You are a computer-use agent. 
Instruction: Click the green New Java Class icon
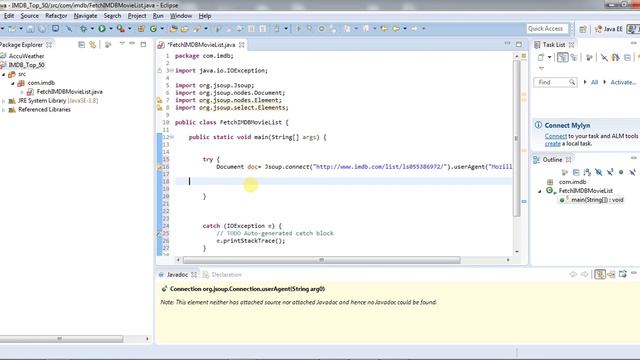153,29
